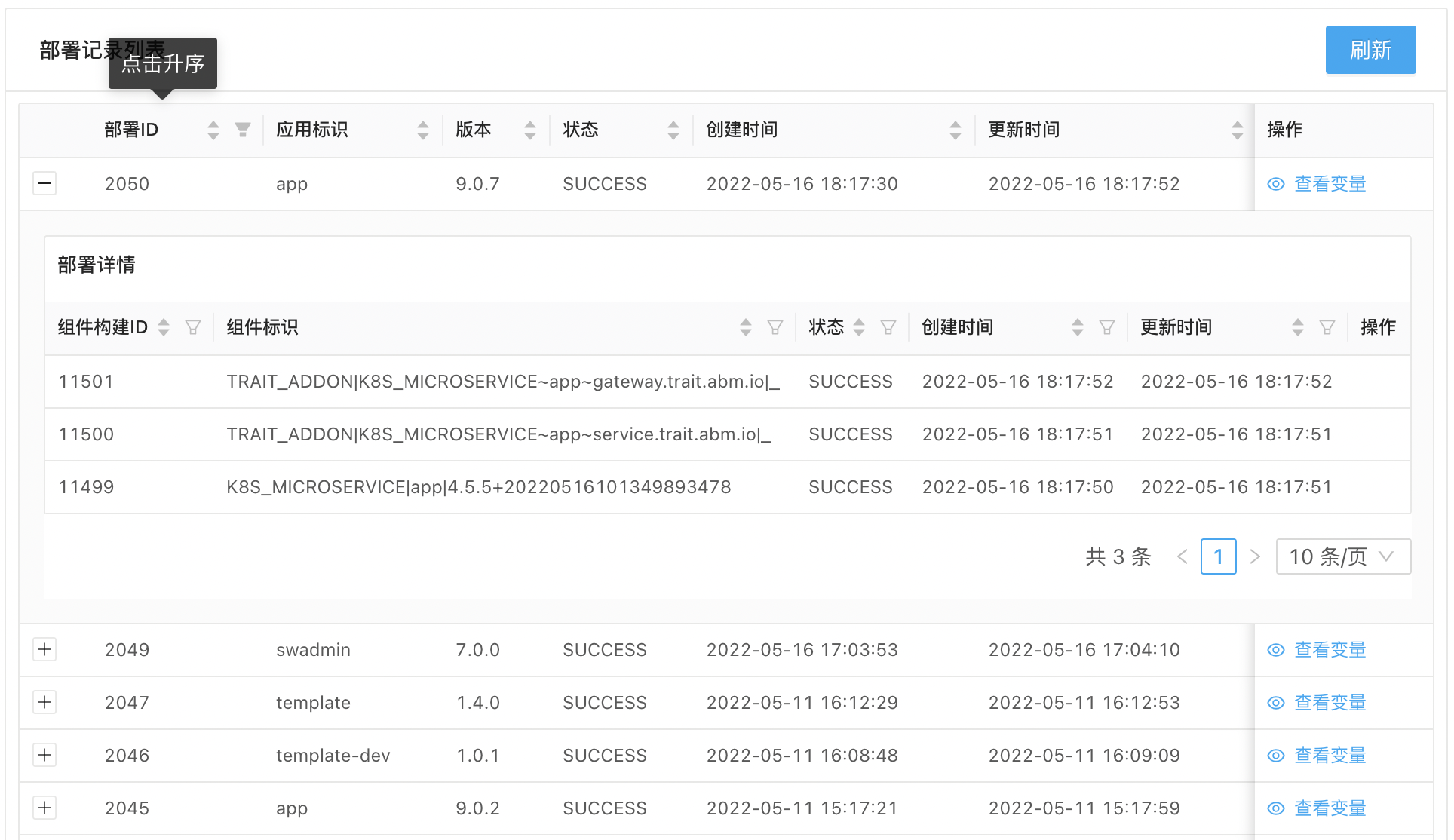Image resolution: width=1454 pixels, height=840 pixels.
Task: Click eye icon for deployment 2047
Action: coord(1275,703)
